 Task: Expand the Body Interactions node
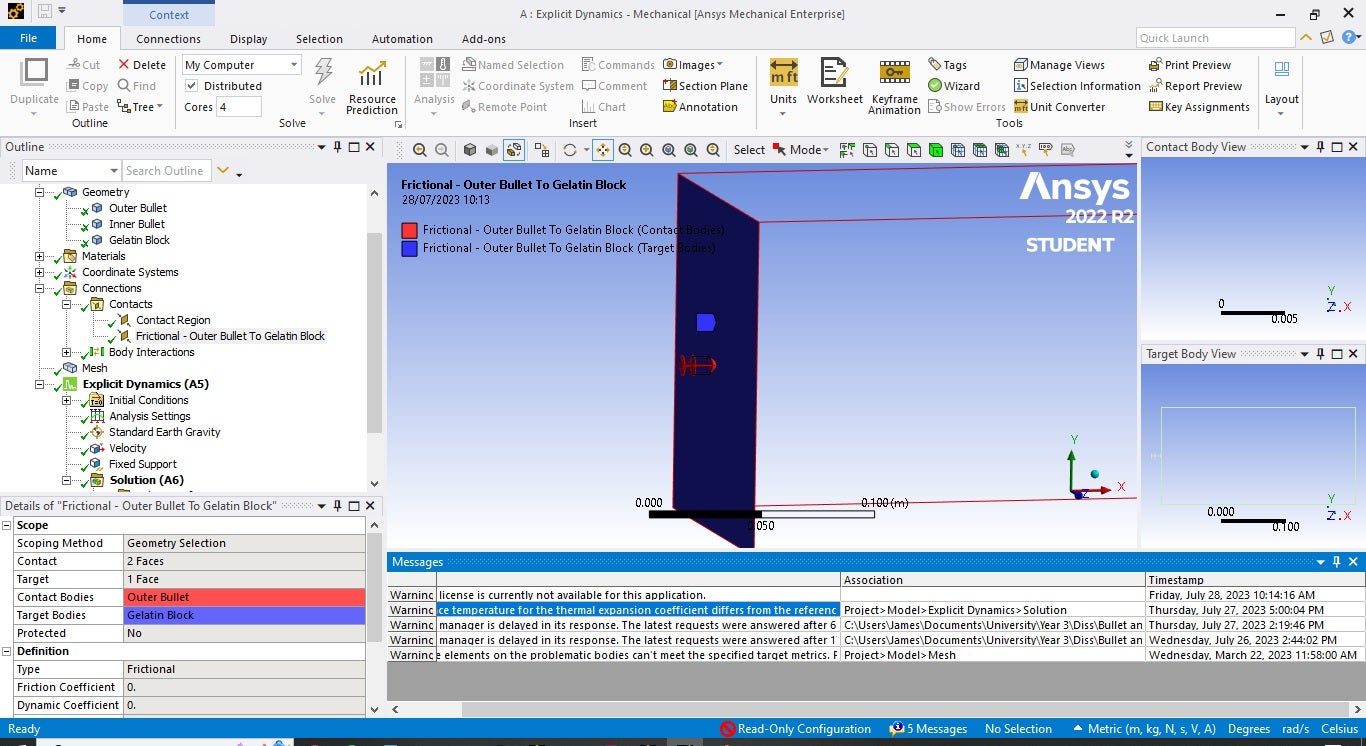[x=67, y=352]
